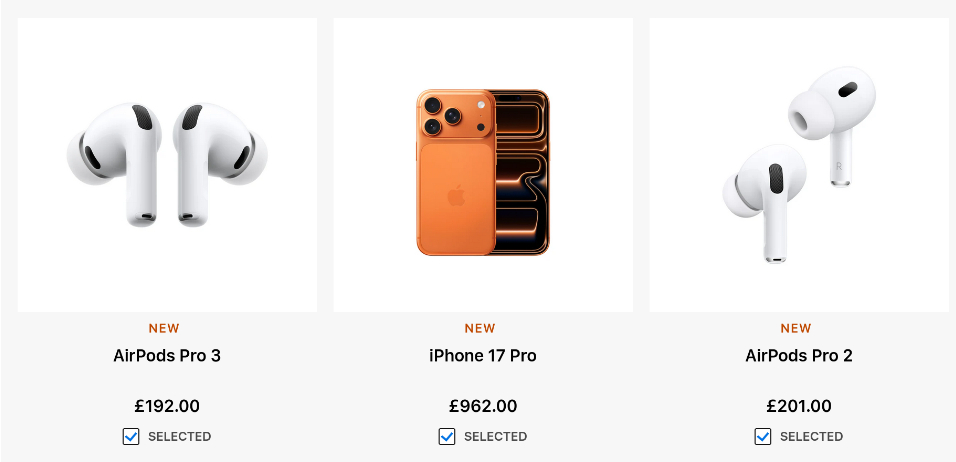
Task: Click the SELECTED label under £962.00
Action: pyautogui.click(x=495, y=437)
